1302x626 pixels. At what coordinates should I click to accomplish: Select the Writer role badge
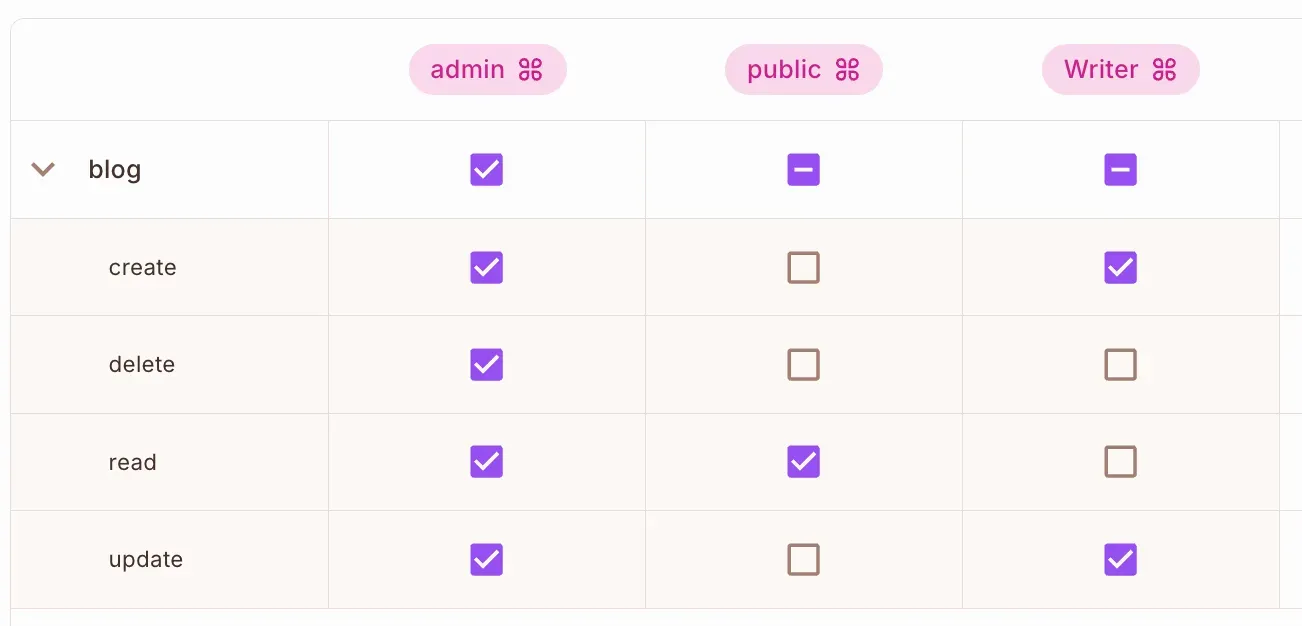(x=1100, y=70)
